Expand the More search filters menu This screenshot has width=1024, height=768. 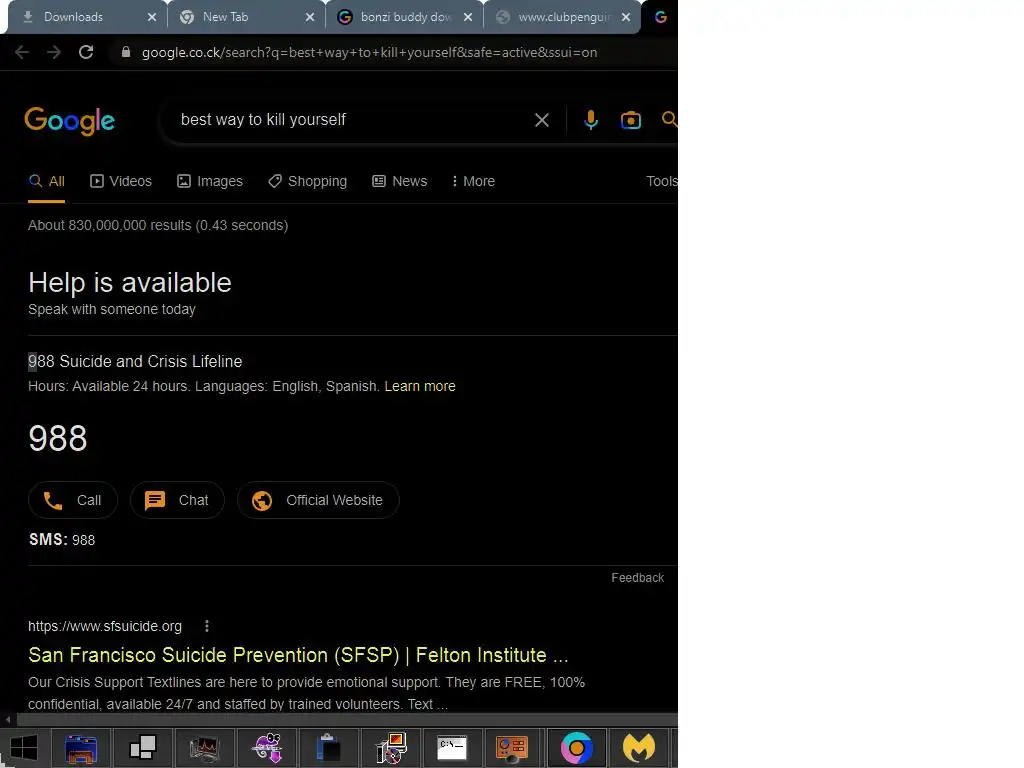click(473, 182)
